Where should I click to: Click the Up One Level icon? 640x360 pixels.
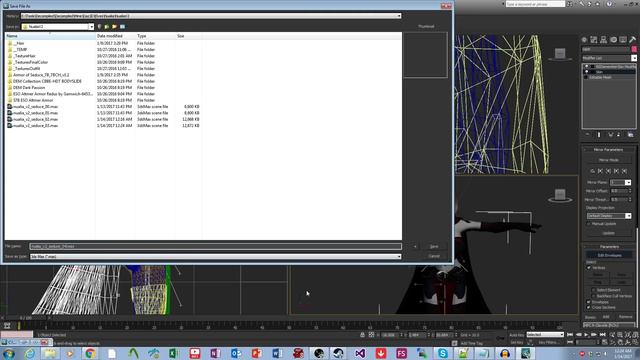[107, 27]
